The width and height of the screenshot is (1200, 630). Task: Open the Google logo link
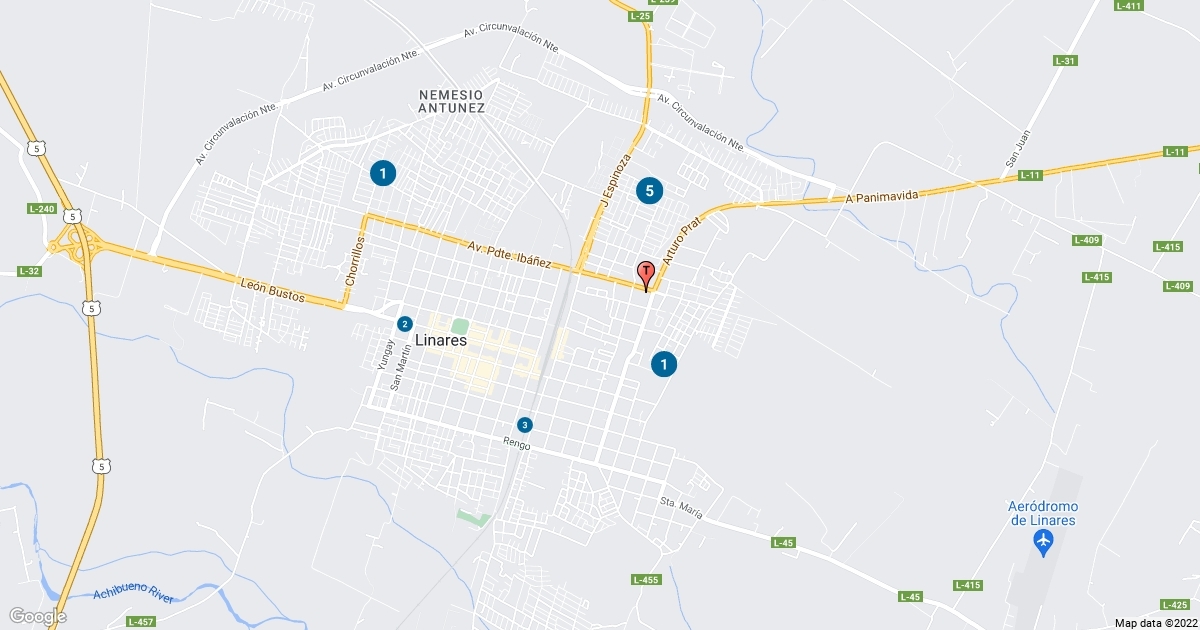point(37,616)
